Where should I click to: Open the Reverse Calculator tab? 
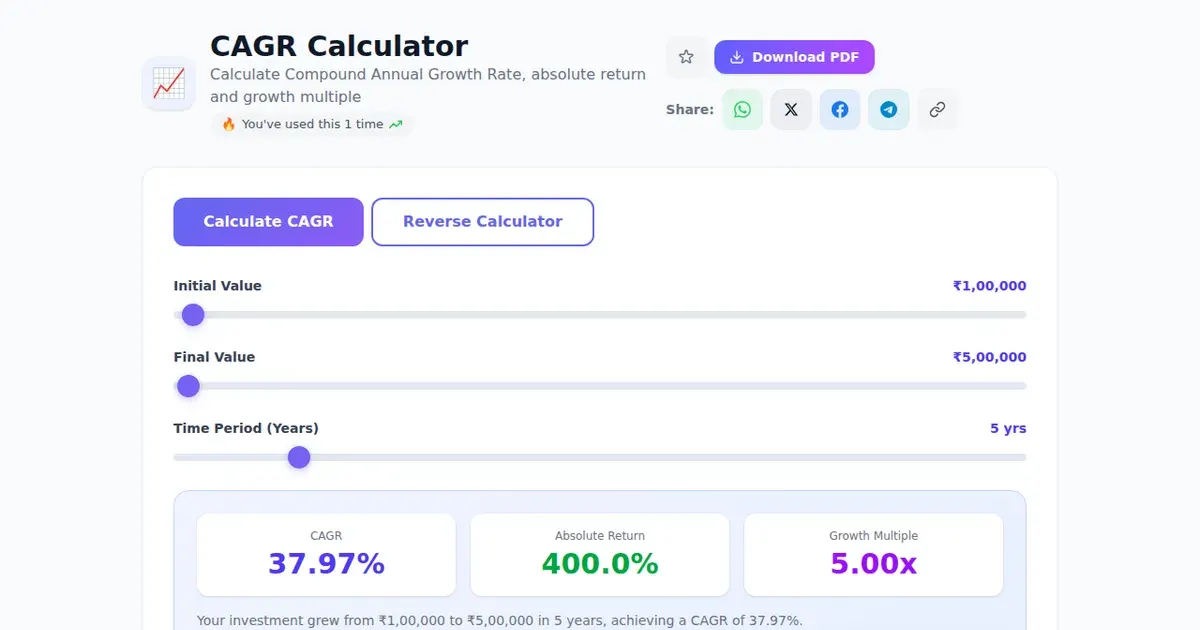point(483,222)
